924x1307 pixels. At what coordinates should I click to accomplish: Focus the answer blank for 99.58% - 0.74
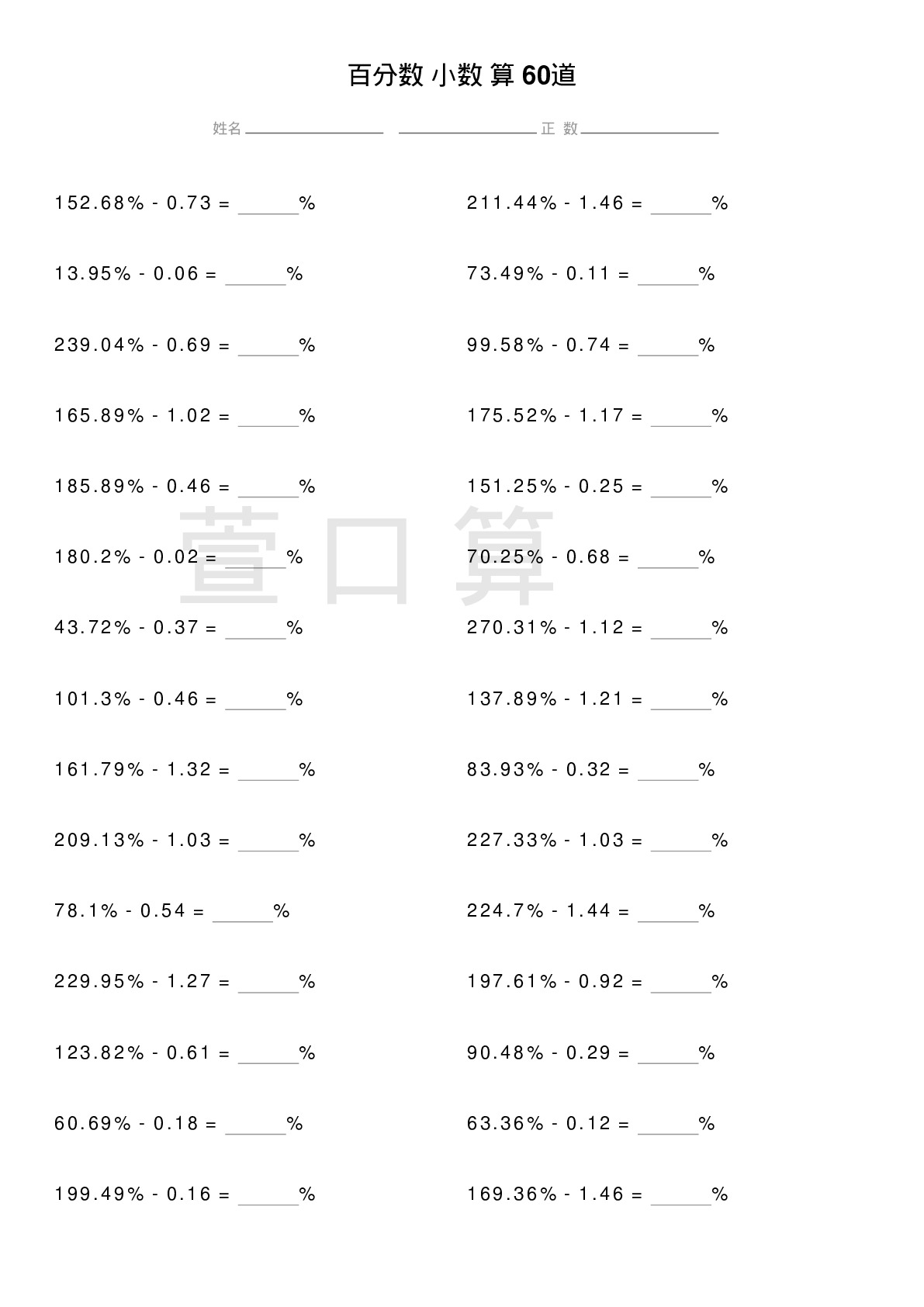[x=668, y=348]
